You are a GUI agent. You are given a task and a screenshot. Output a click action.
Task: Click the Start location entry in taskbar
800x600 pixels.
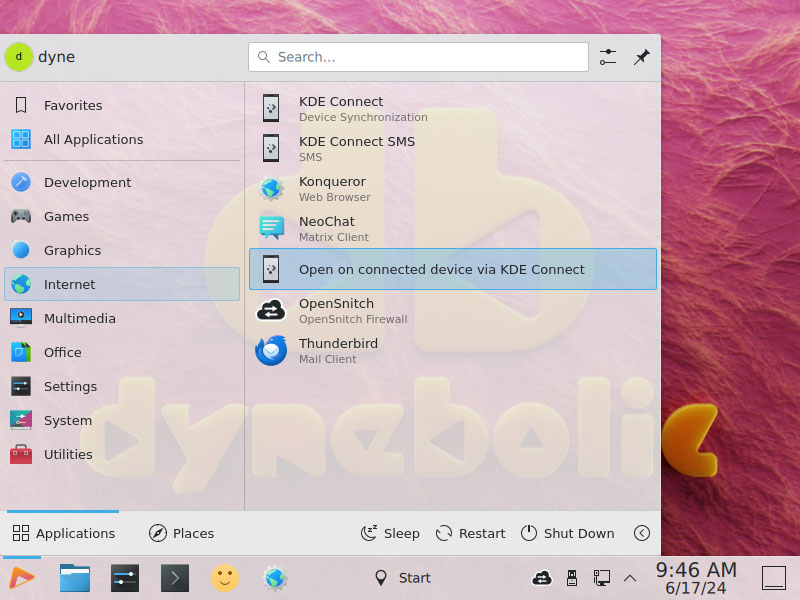403,578
